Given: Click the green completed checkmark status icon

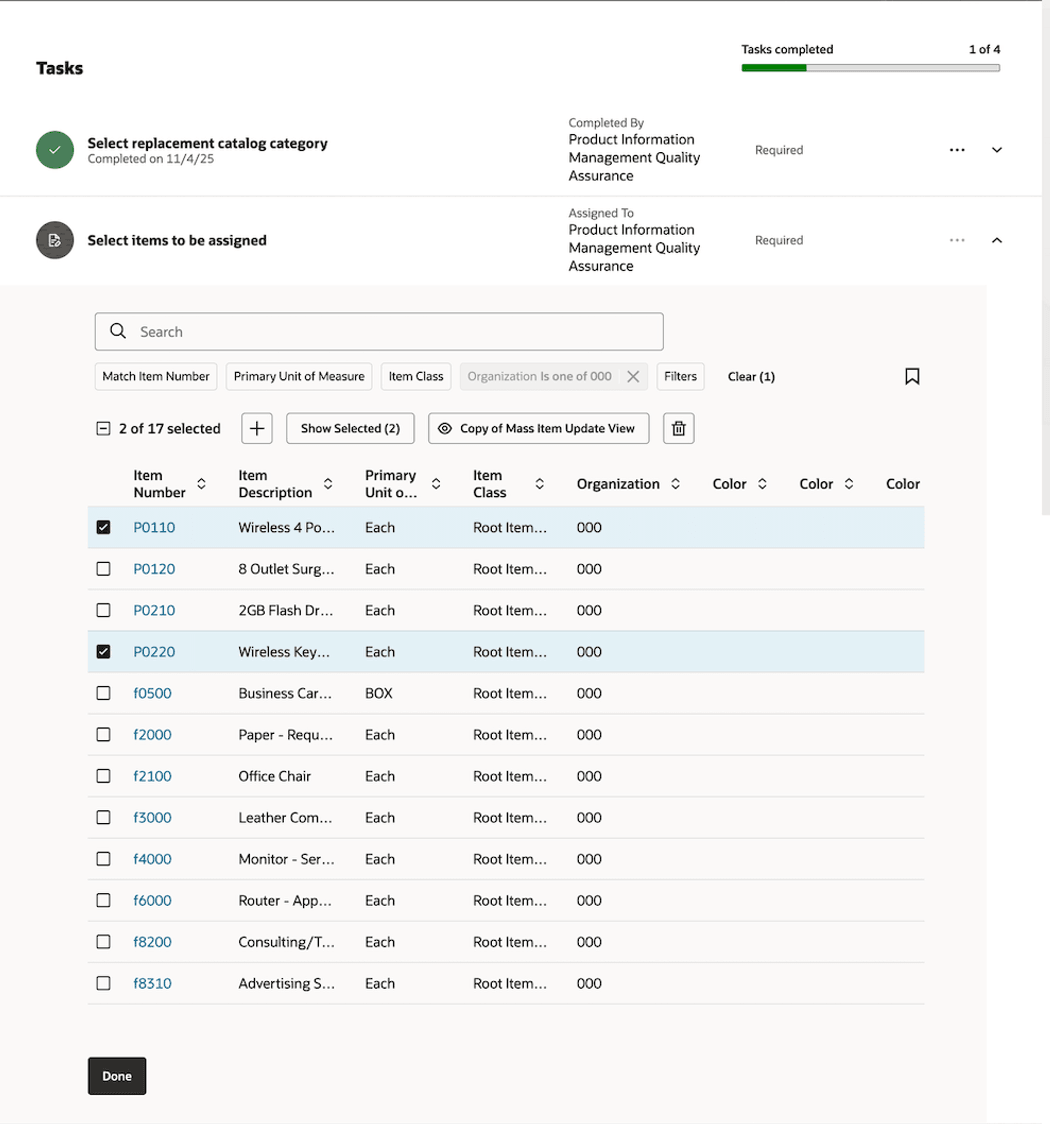Looking at the screenshot, I should click(x=55, y=150).
